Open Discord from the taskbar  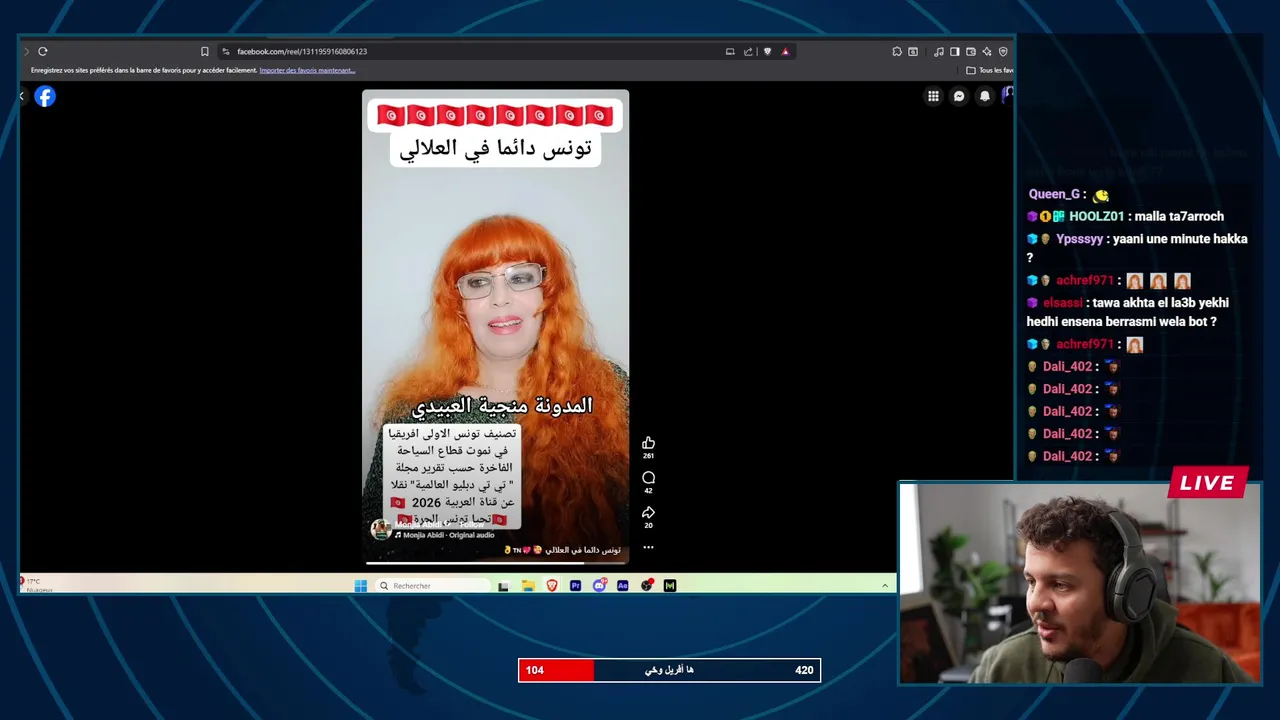(x=599, y=586)
